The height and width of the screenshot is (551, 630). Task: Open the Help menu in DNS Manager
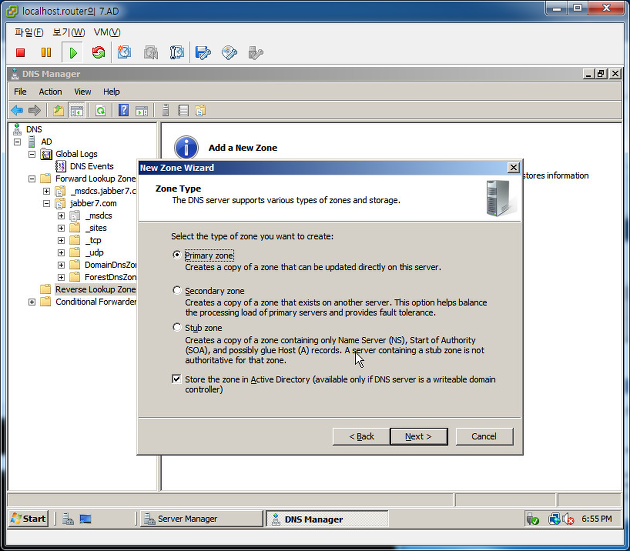111,92
